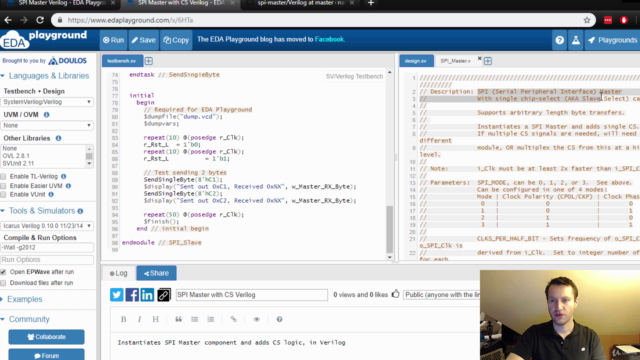Select OVL 2.8.1 in Other Libraries
640x360 pixels.
point(42,156)
